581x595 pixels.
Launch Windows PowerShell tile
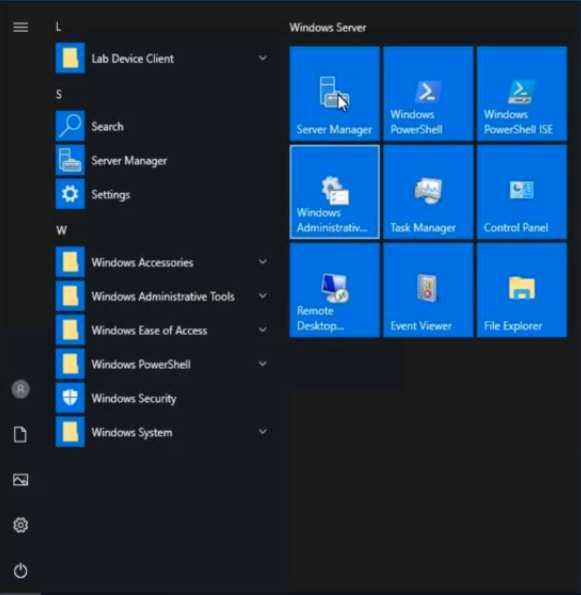pos(428,94)
